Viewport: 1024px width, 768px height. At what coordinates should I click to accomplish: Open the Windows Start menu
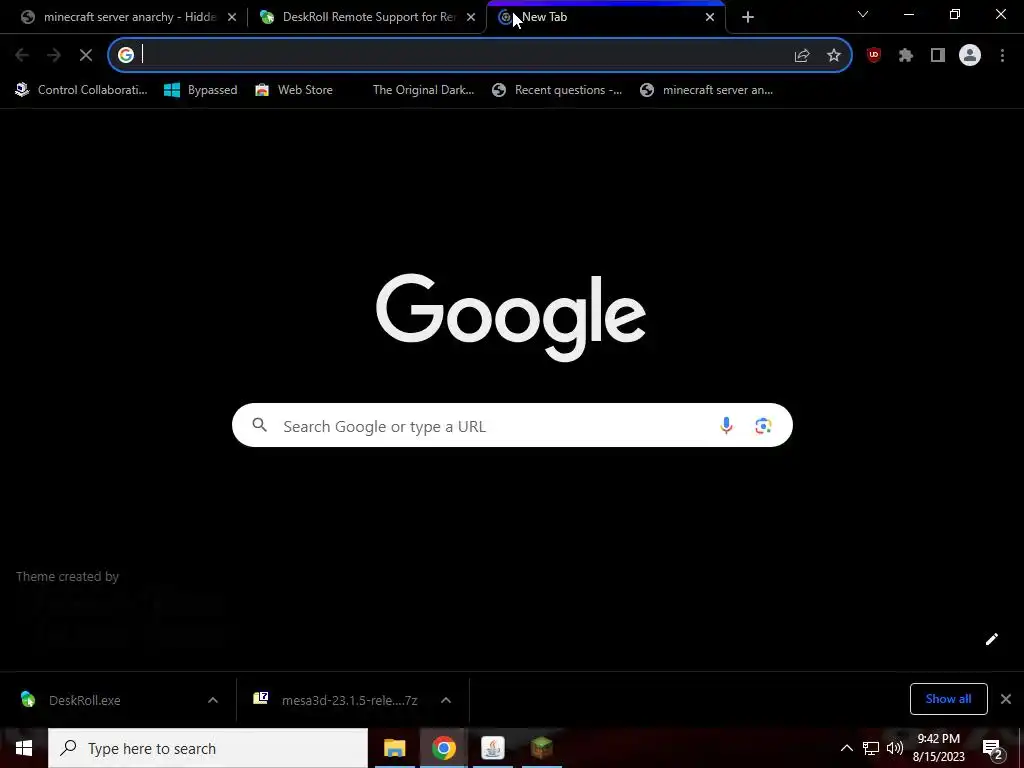(x=24, y=748)
